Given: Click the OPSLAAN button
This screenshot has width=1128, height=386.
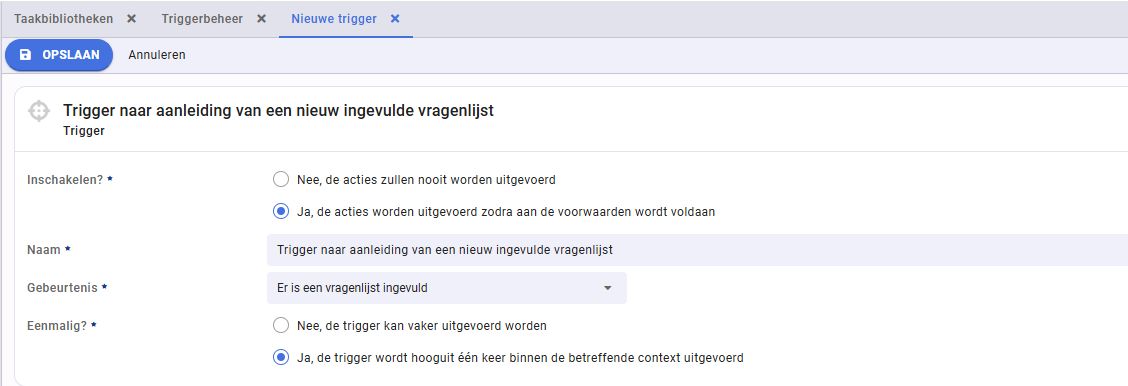Looking at the screenshot, I should coord(59,55).
